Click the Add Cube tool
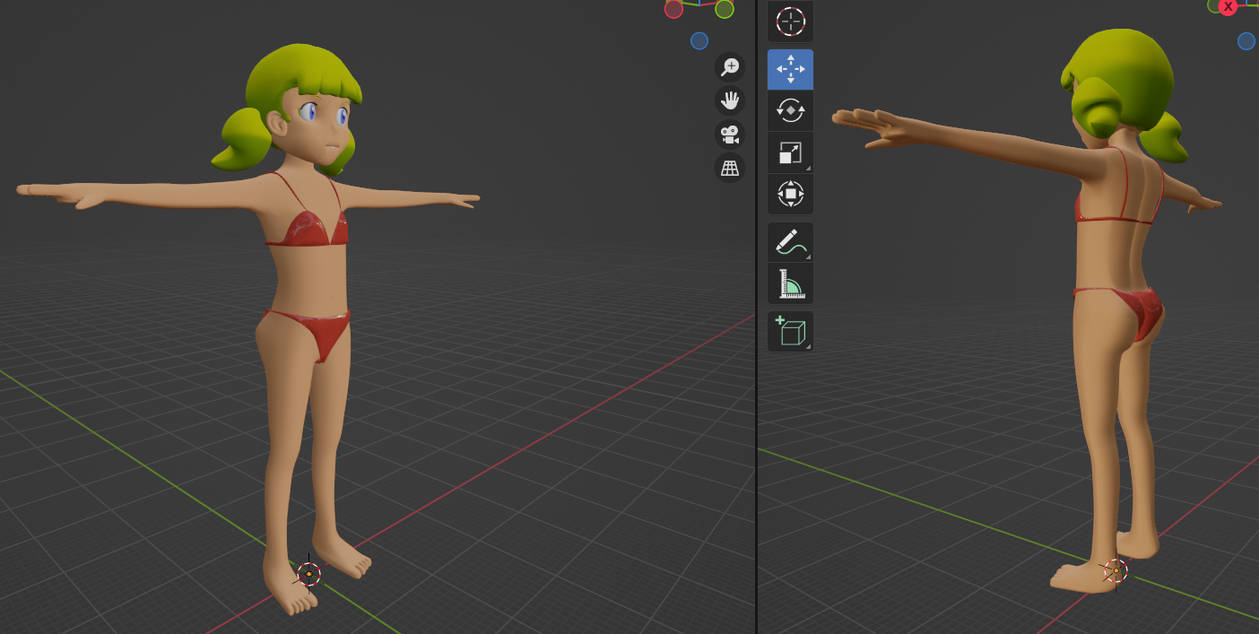This screenshot has width=1259, height=634. pos(790,331)
